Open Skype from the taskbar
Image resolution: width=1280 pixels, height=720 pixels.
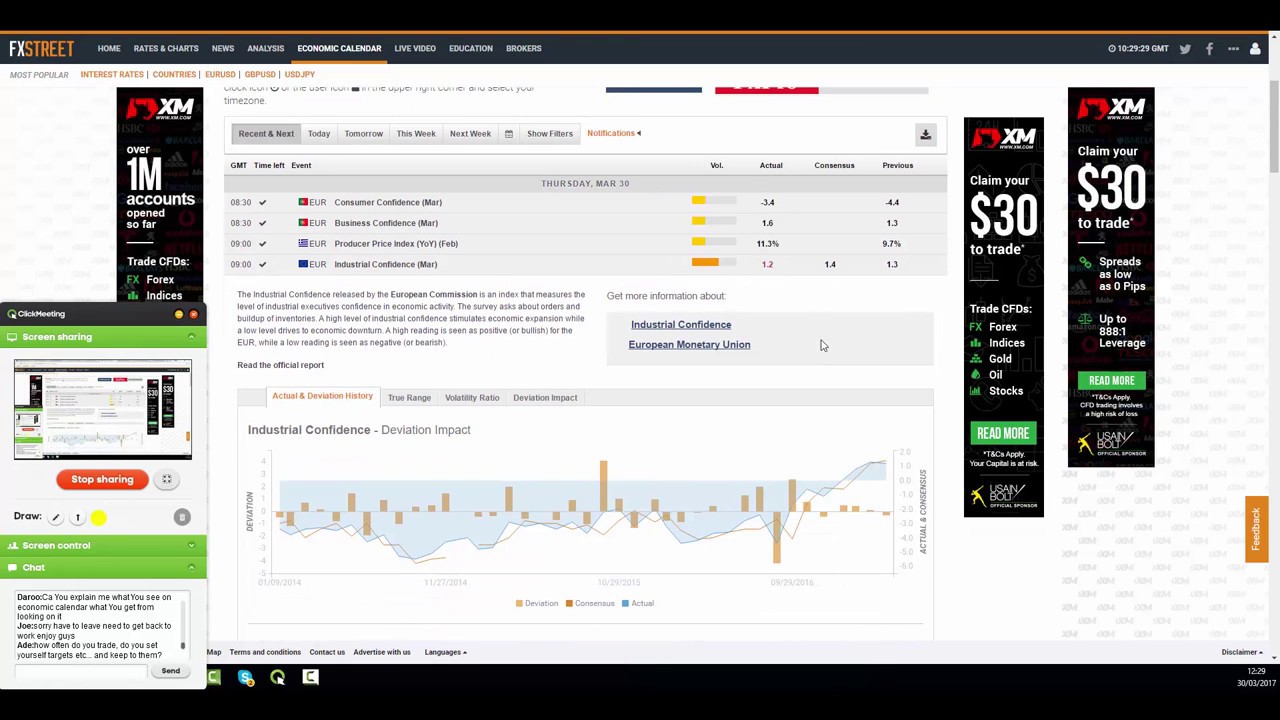click(x=245, y=678)
